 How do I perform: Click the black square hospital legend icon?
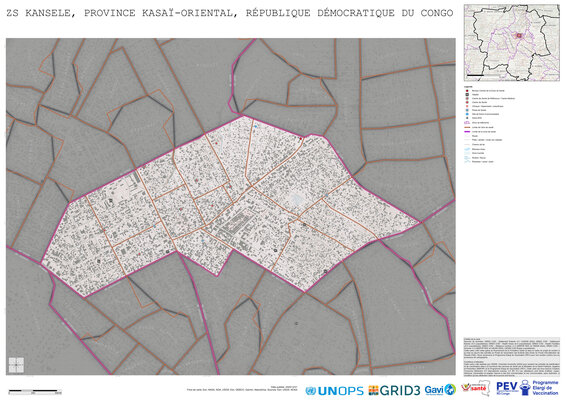(467, 95)
